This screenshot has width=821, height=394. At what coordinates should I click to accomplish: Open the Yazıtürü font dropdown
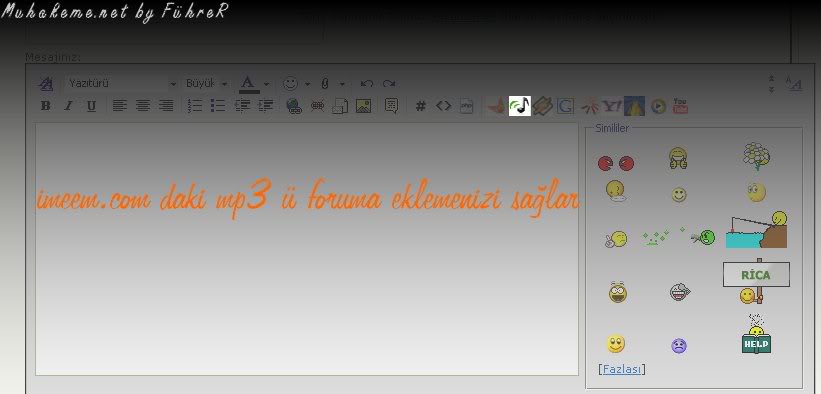tap(121, 83)
